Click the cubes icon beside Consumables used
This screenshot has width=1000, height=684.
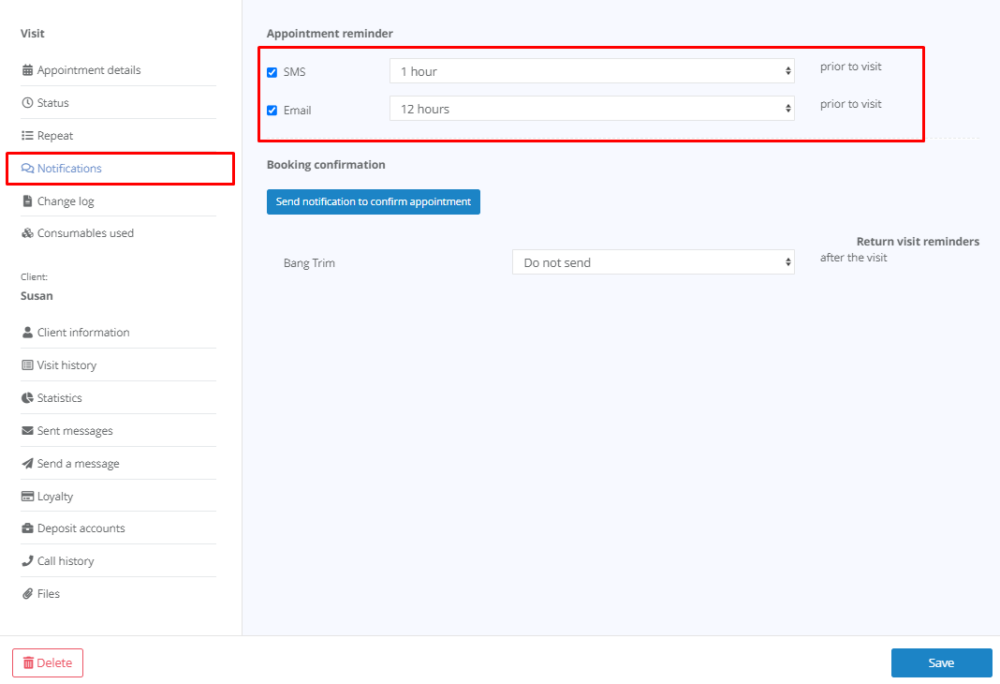(x=27, y=233)
